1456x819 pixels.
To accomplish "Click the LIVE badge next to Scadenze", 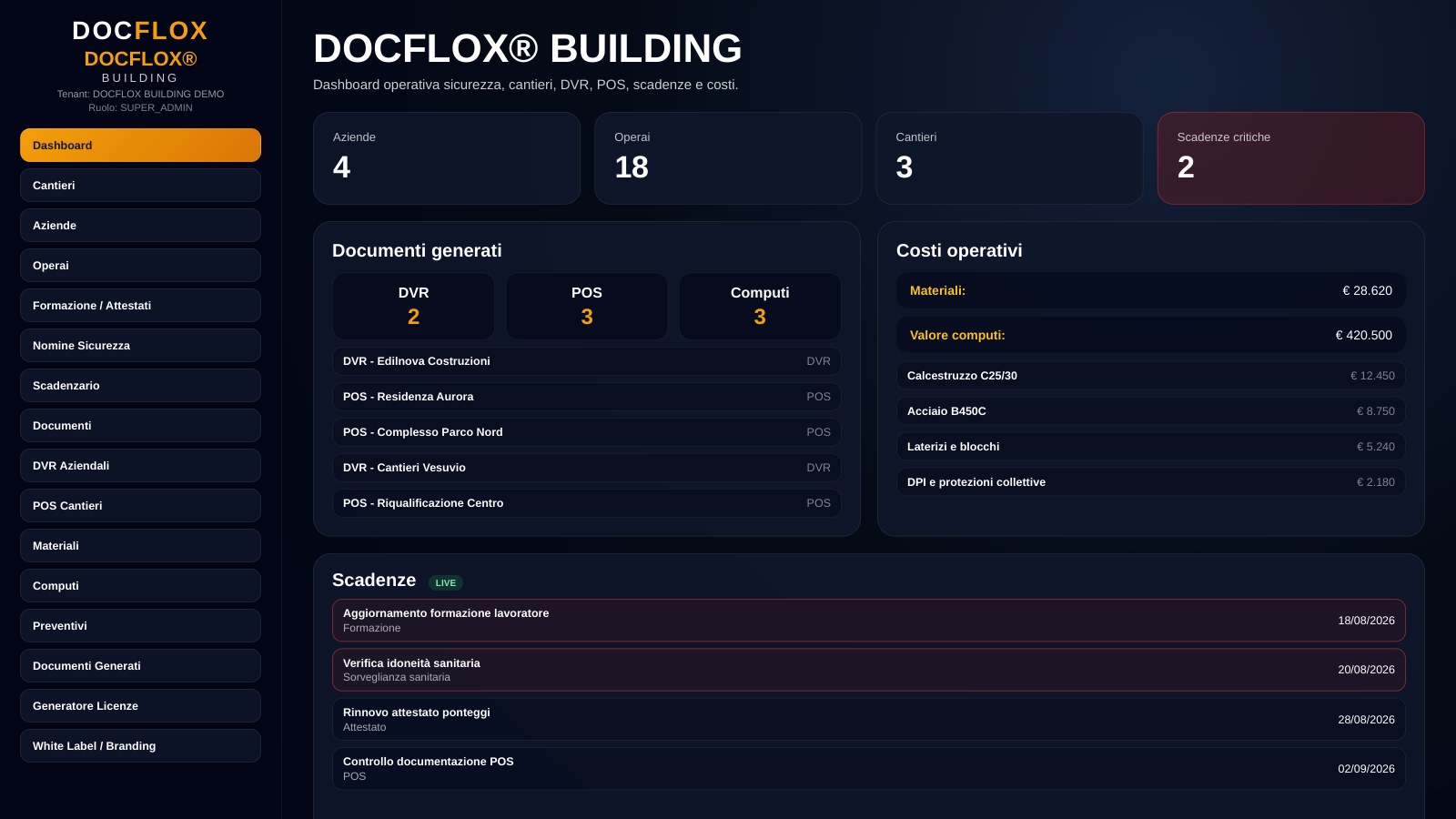I will tap(446, 583).
